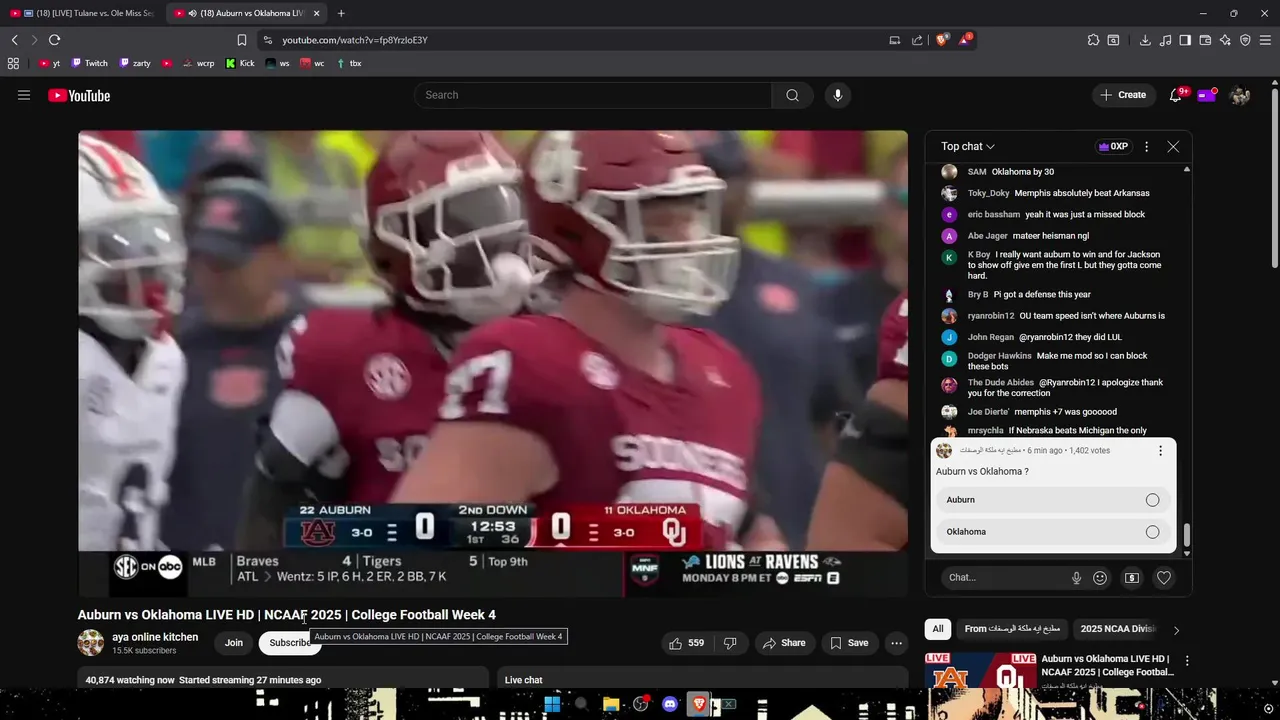Open browser downloads icon
Viewport: 1280px width, 720px height.
1145,40
